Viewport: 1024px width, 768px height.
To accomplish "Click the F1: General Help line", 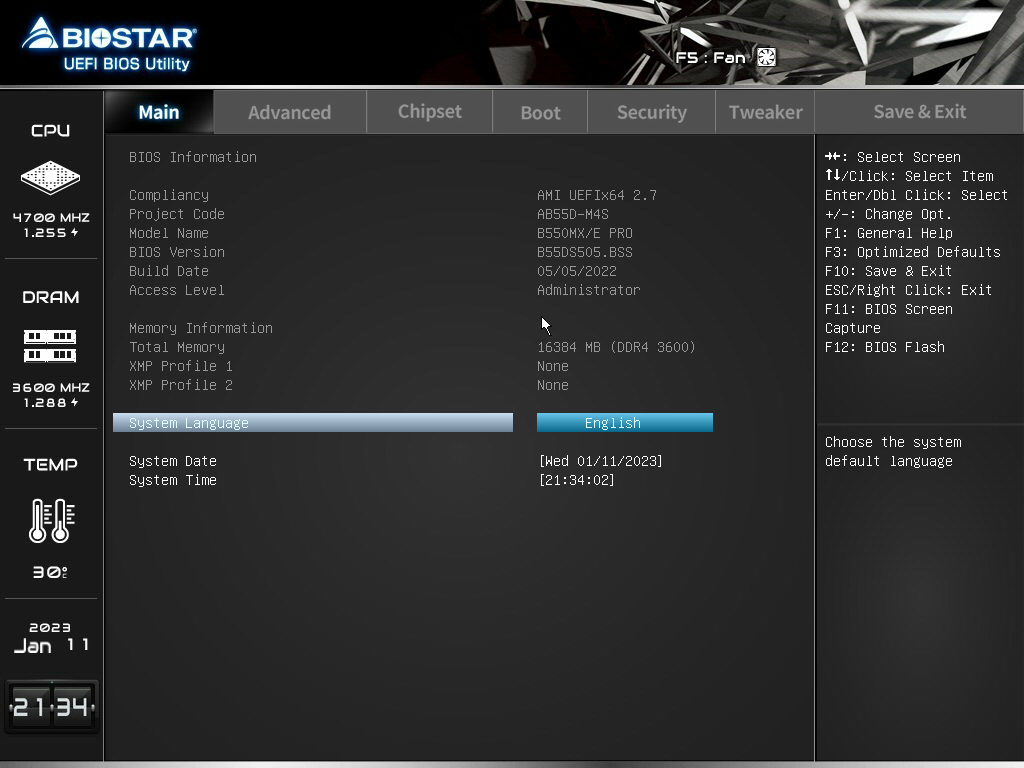I will [888, 233].
